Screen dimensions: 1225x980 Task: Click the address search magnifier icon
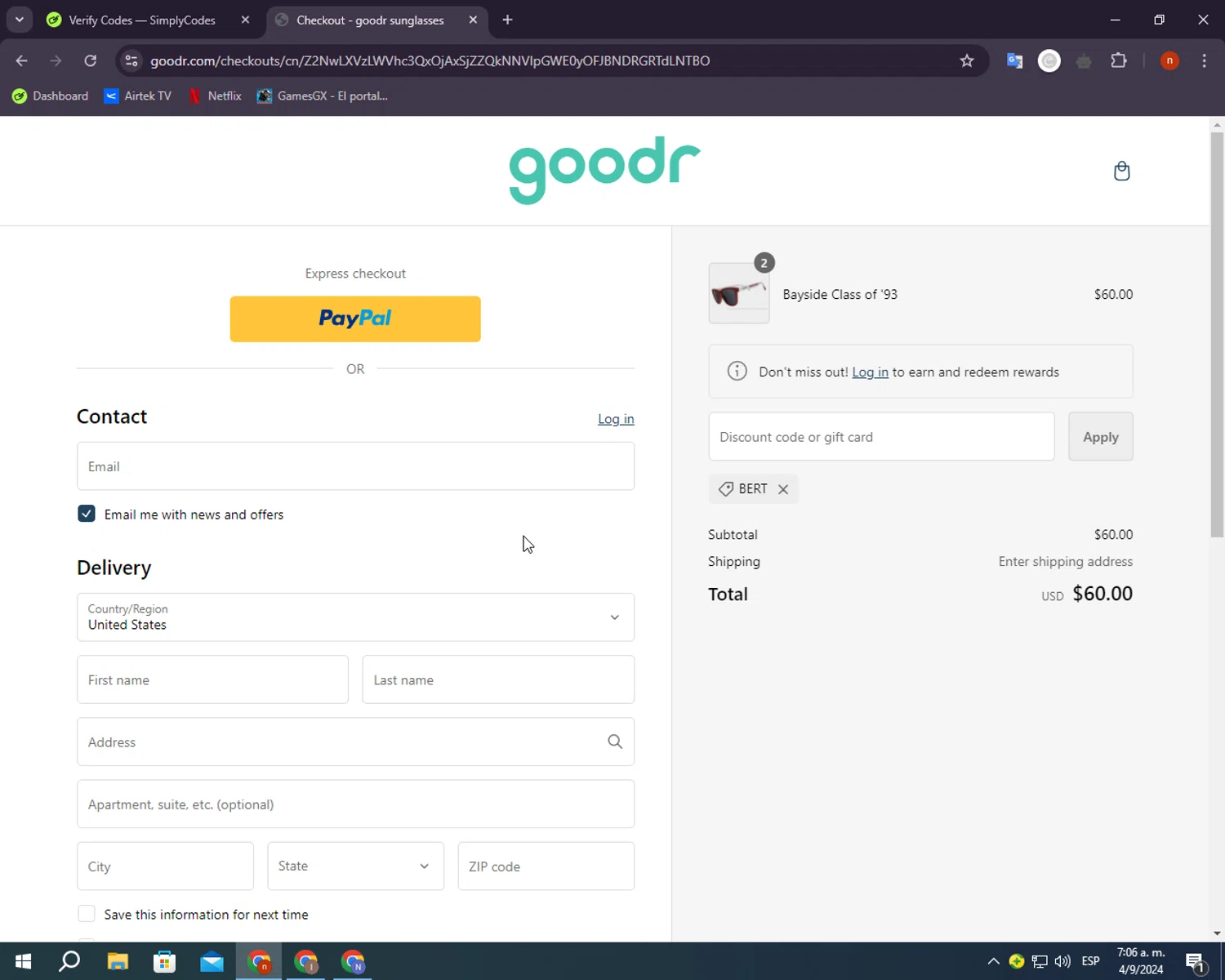coord(615,742)
